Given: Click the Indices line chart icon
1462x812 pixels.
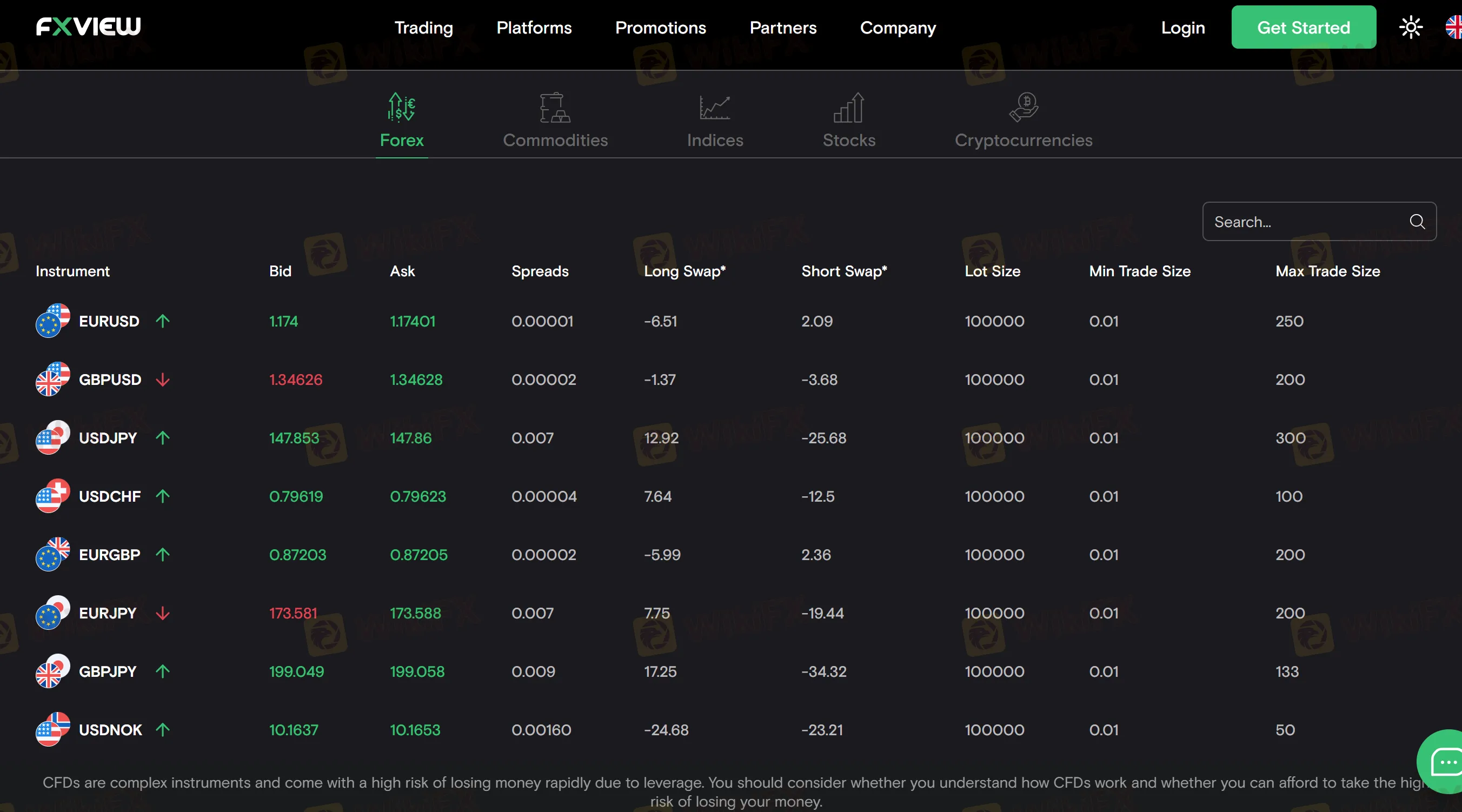Looking at the screenshot, I should [x=715, y=107].
